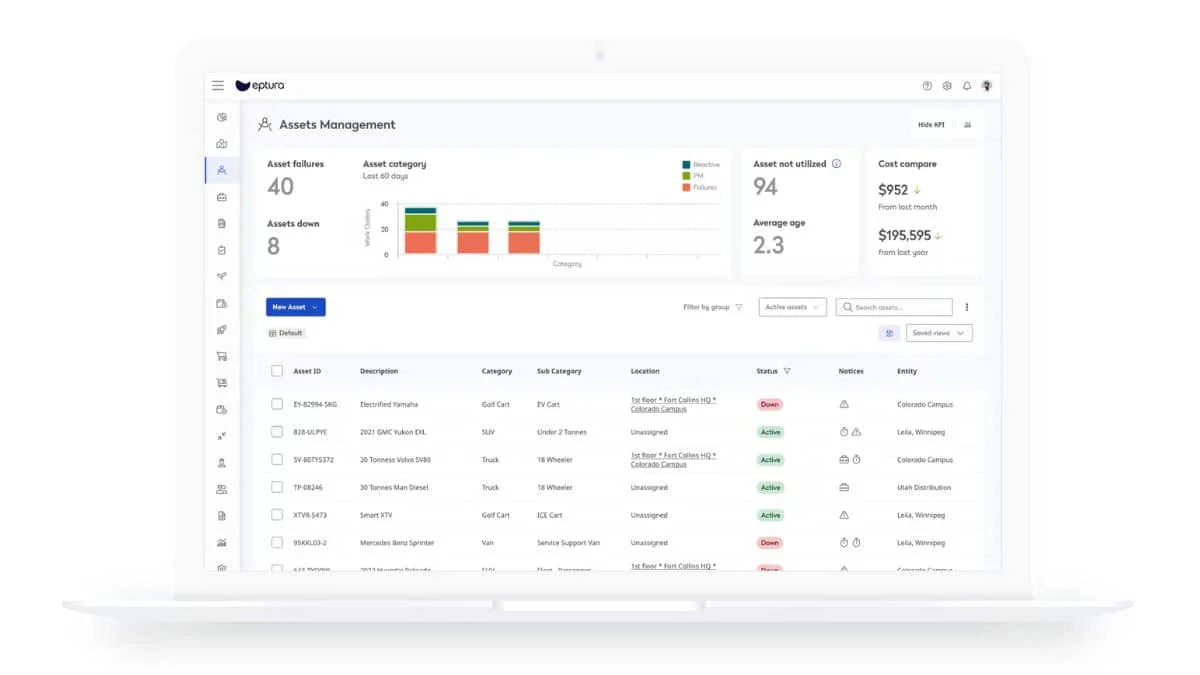Open the rocket sidebar icon

coord(222,330)
